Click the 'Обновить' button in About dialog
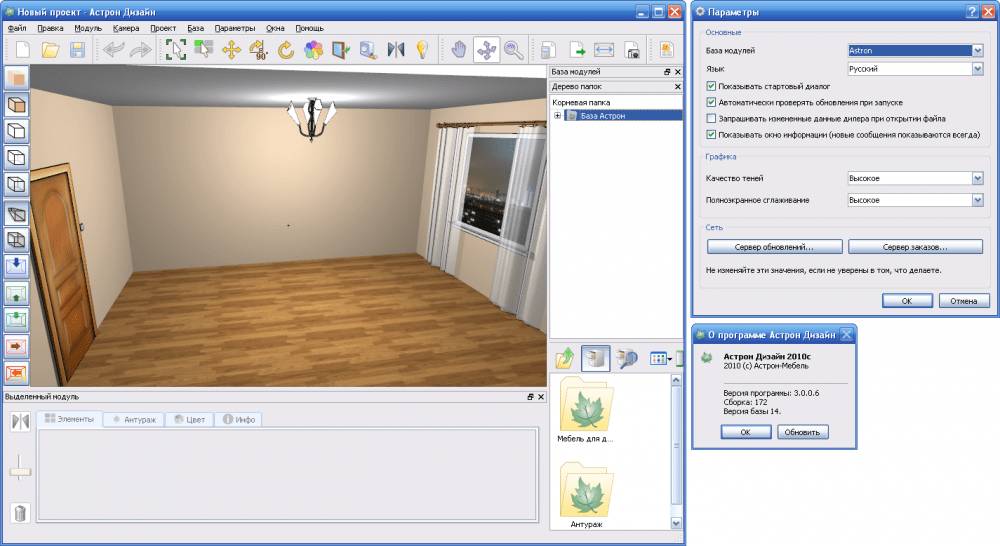The image size is (1000, 546). [x=803, y=432]
